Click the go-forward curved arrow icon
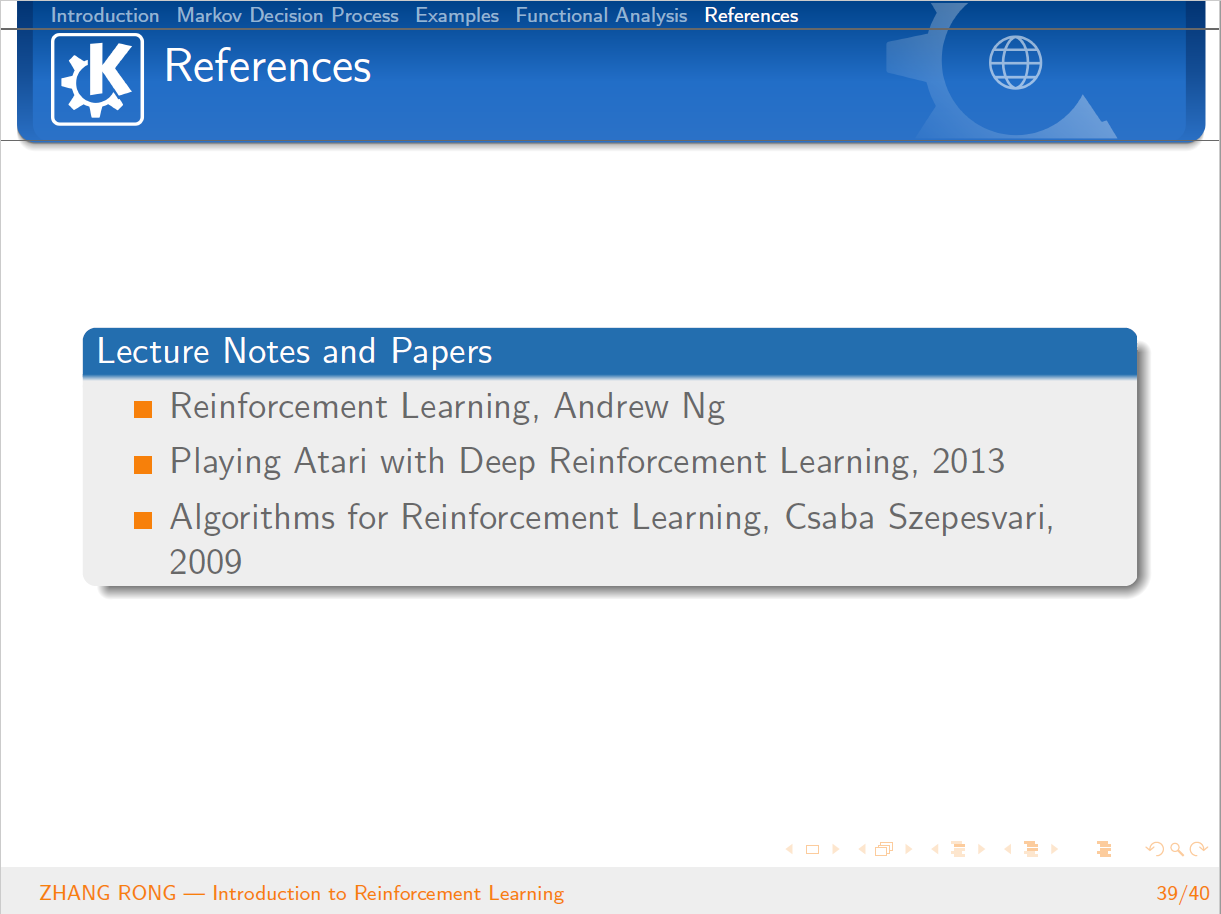This screenshot has height=914, width=1221. click(x=1199, y=849)
